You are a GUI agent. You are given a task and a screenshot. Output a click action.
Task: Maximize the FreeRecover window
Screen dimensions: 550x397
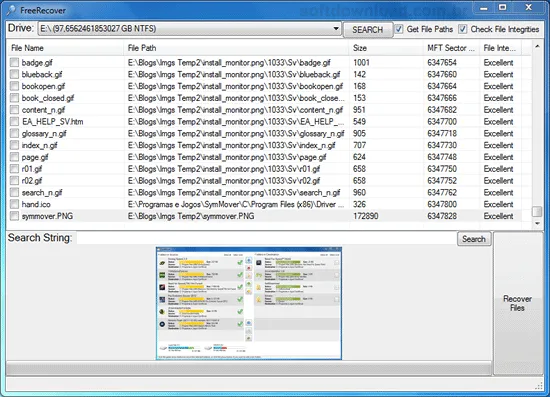(x=503, y=8)
